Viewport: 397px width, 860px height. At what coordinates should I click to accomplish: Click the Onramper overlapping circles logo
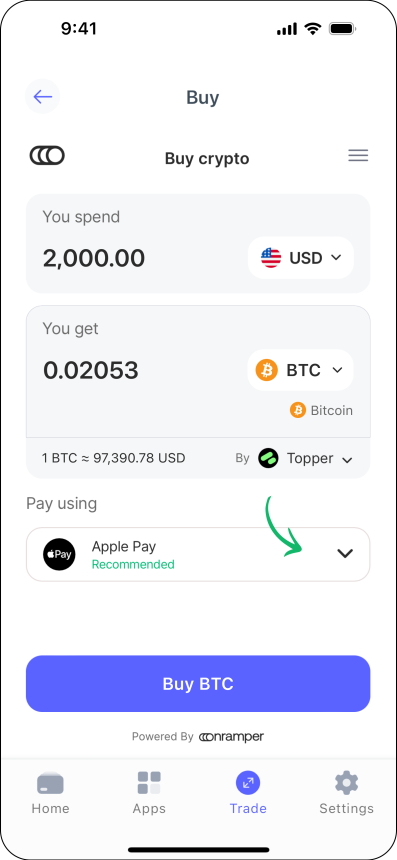coord(47,156)
